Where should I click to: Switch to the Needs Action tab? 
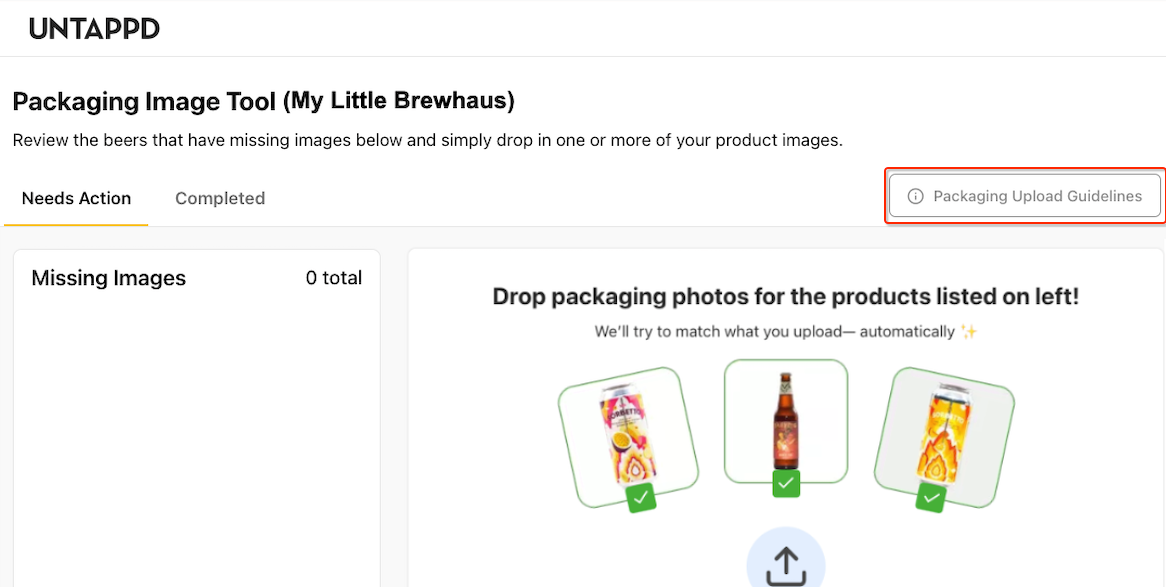click(x=76, y=198)
